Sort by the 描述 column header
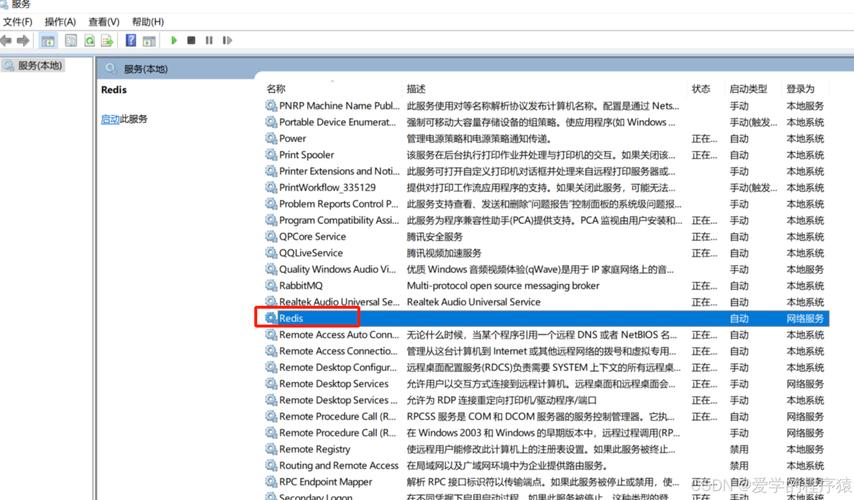The width and height of the screenshot is (854, 500). click(x=416, y=89)
